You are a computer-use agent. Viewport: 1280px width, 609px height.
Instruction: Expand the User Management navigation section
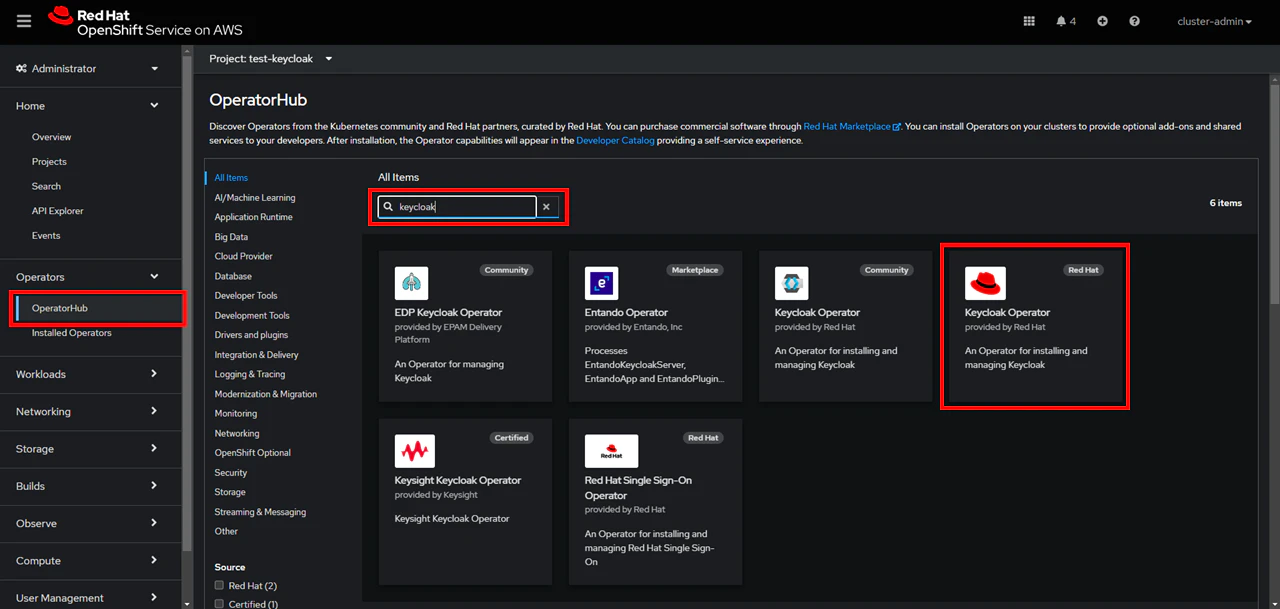(90, 598)
